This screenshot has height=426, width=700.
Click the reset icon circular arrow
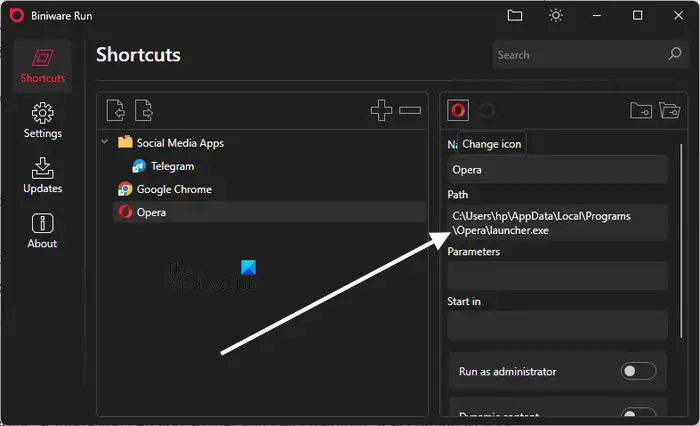487,110
